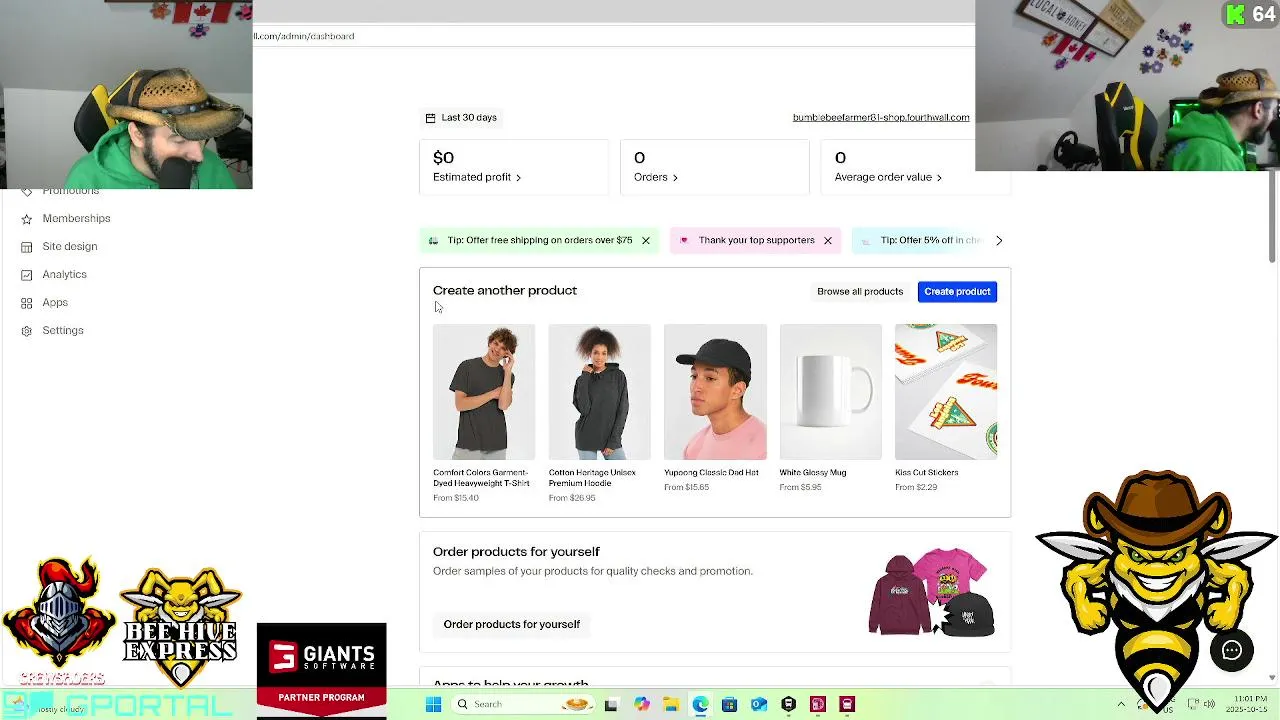Open Site design in the sidebar
Image resolution: width=1280 pixels, height=720 pixels.
point(69,246)
